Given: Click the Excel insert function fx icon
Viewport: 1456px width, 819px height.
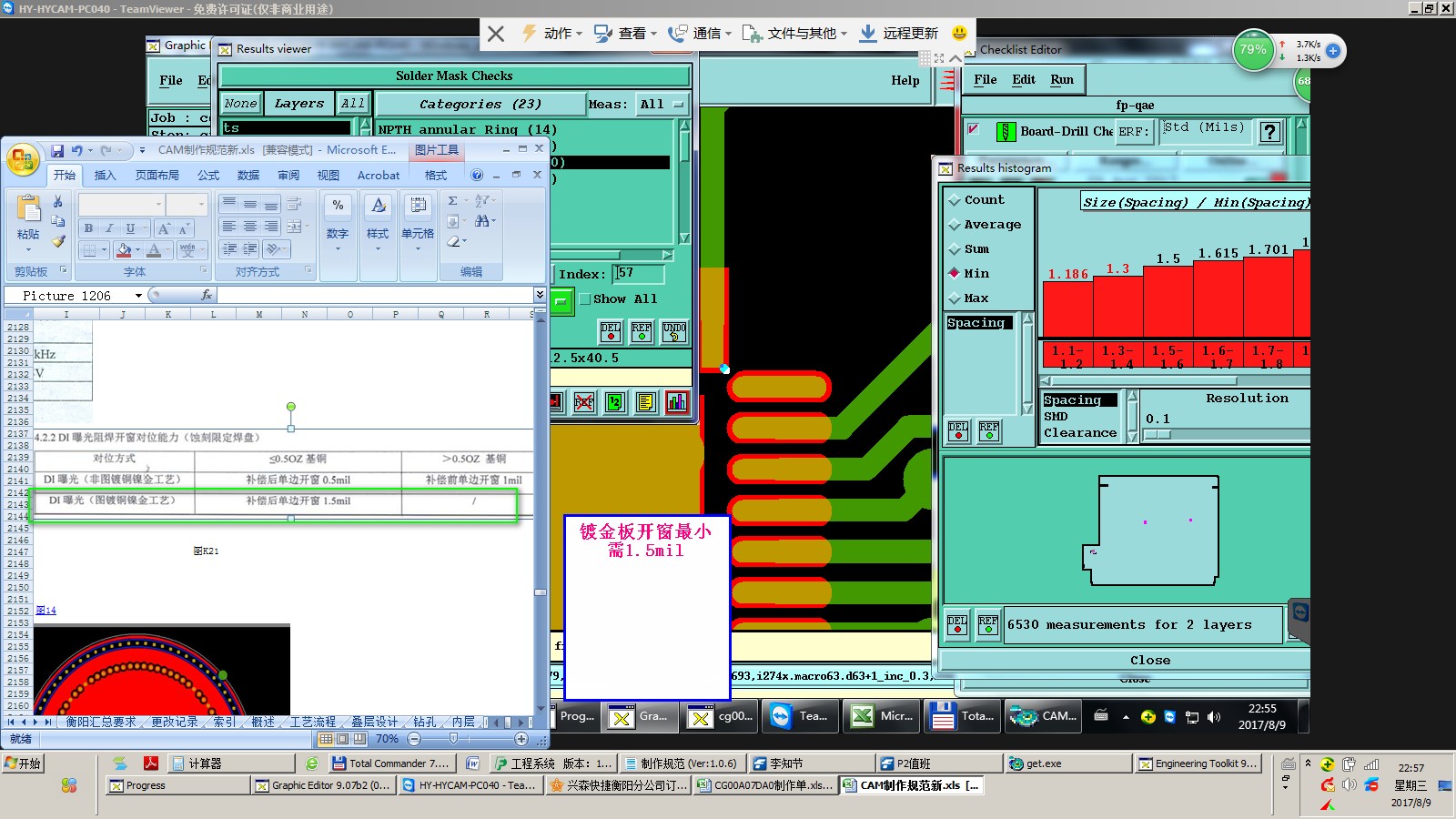Looking at the screenshot, I should [207, 295].
